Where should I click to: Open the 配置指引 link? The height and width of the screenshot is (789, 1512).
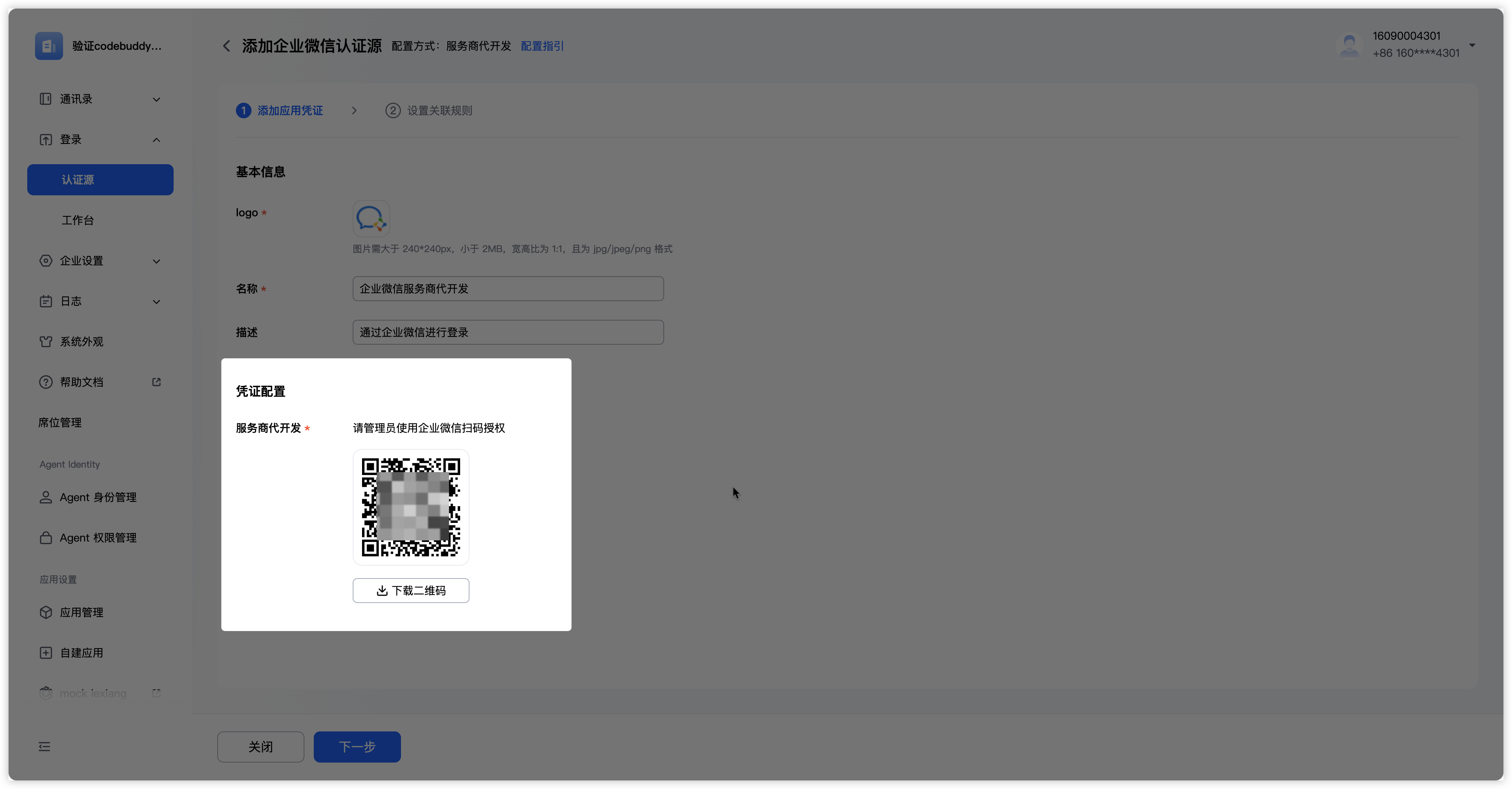tap(542, 46)
